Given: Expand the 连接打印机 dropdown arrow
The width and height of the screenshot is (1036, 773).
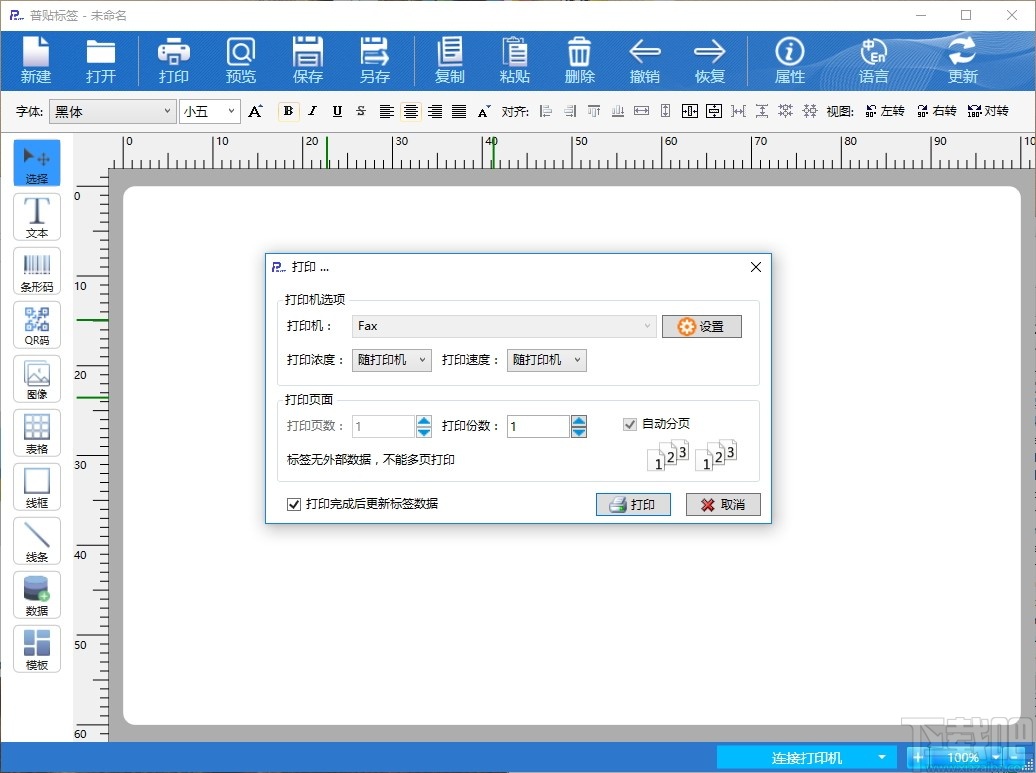Looking at the screenshot, I should [881, 757].
